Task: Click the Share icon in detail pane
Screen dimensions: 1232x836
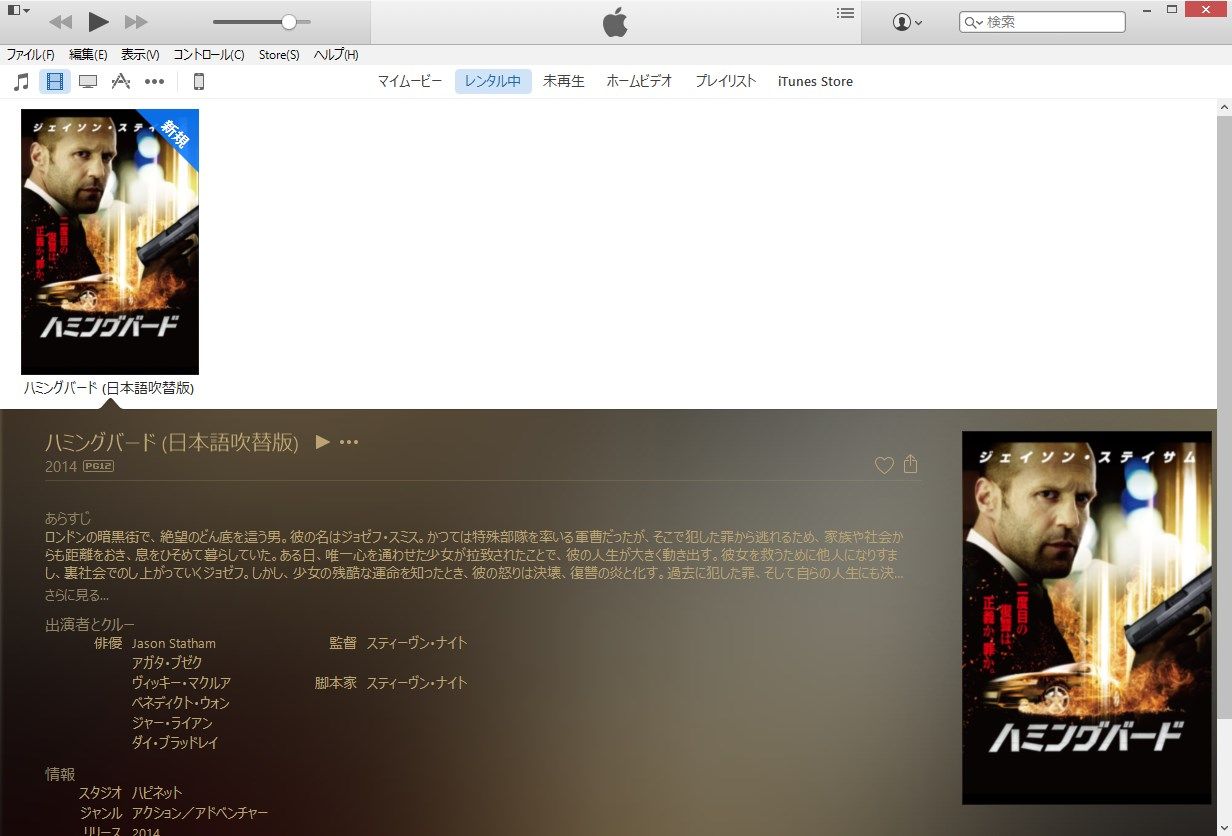Action: coord(910,464)
